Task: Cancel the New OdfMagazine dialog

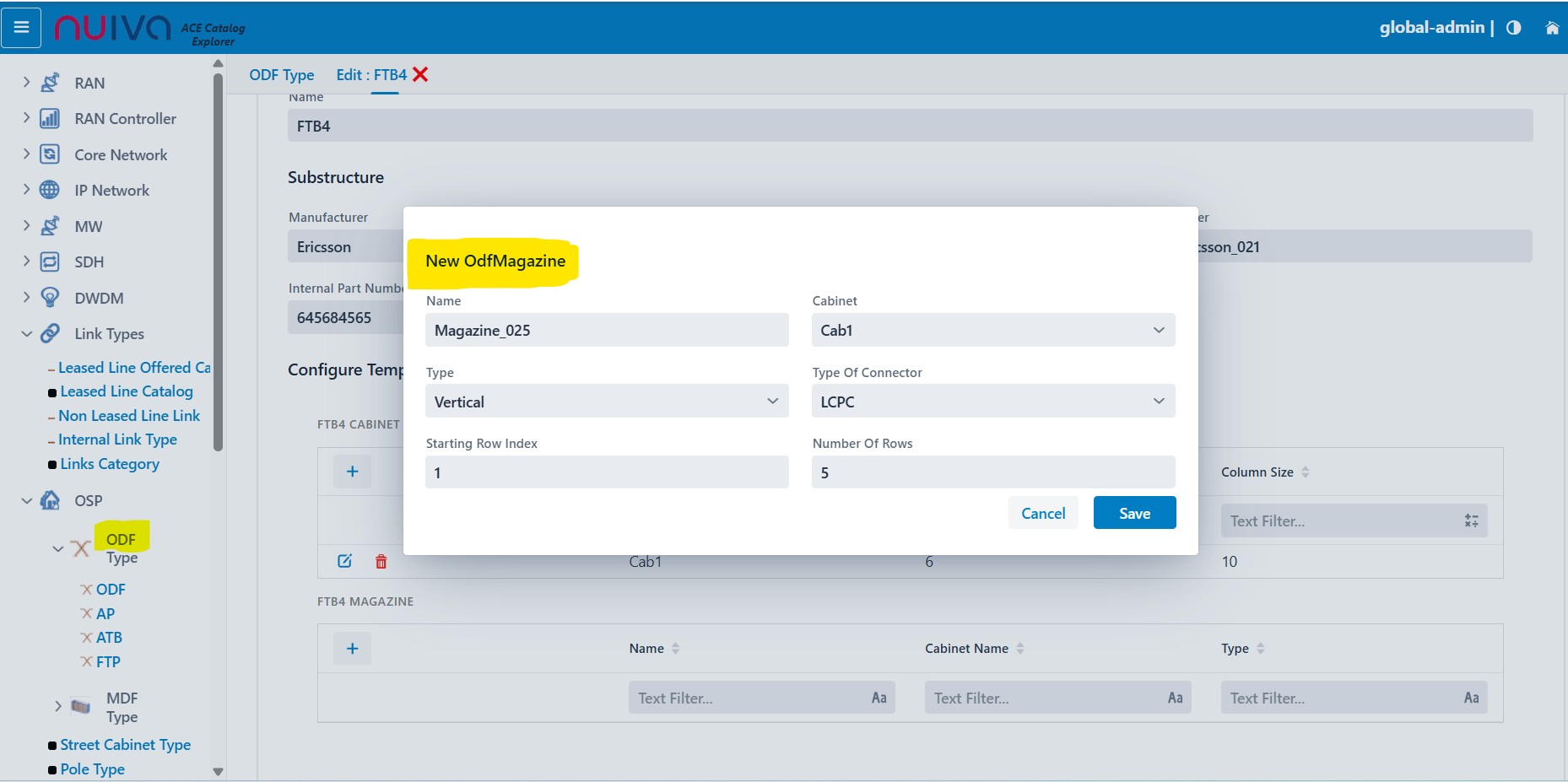Action: click(x=1043, y=513)
